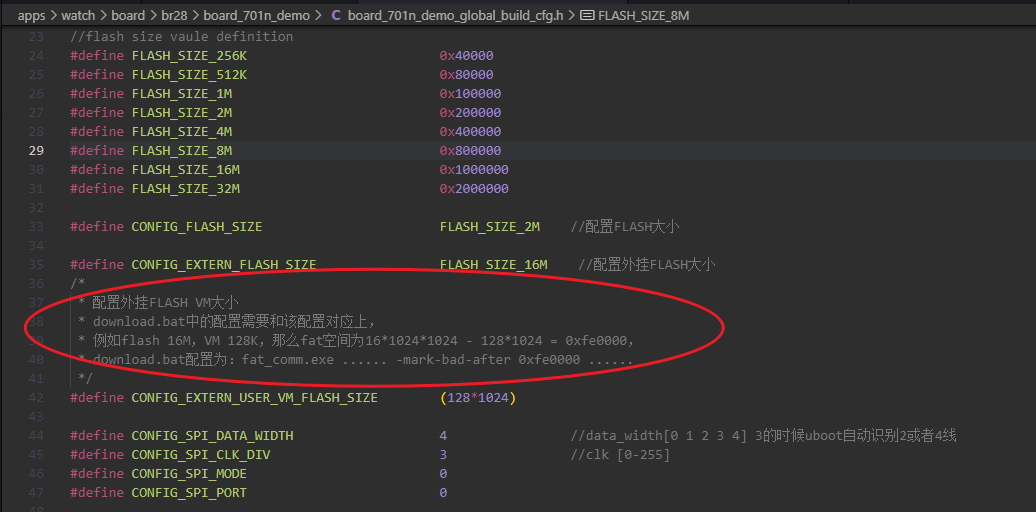Click the CONFIG_SPI_CLK_DIV macro name
The height and width of the screenshot is (512, 1036).
pos(201,455)
